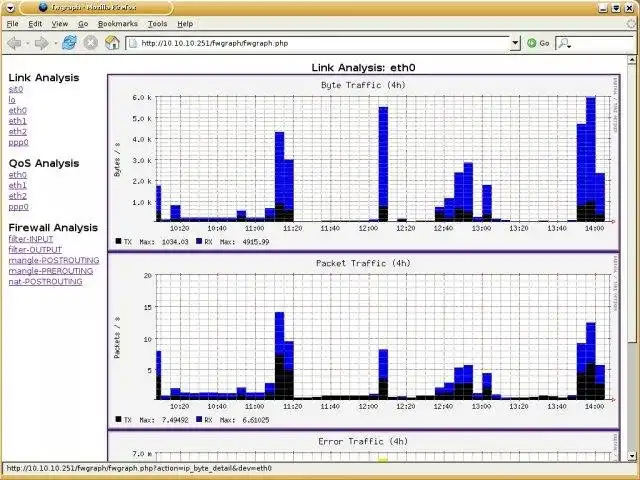Open the mangle-PREROUTING firewall link

click(51, 271)
